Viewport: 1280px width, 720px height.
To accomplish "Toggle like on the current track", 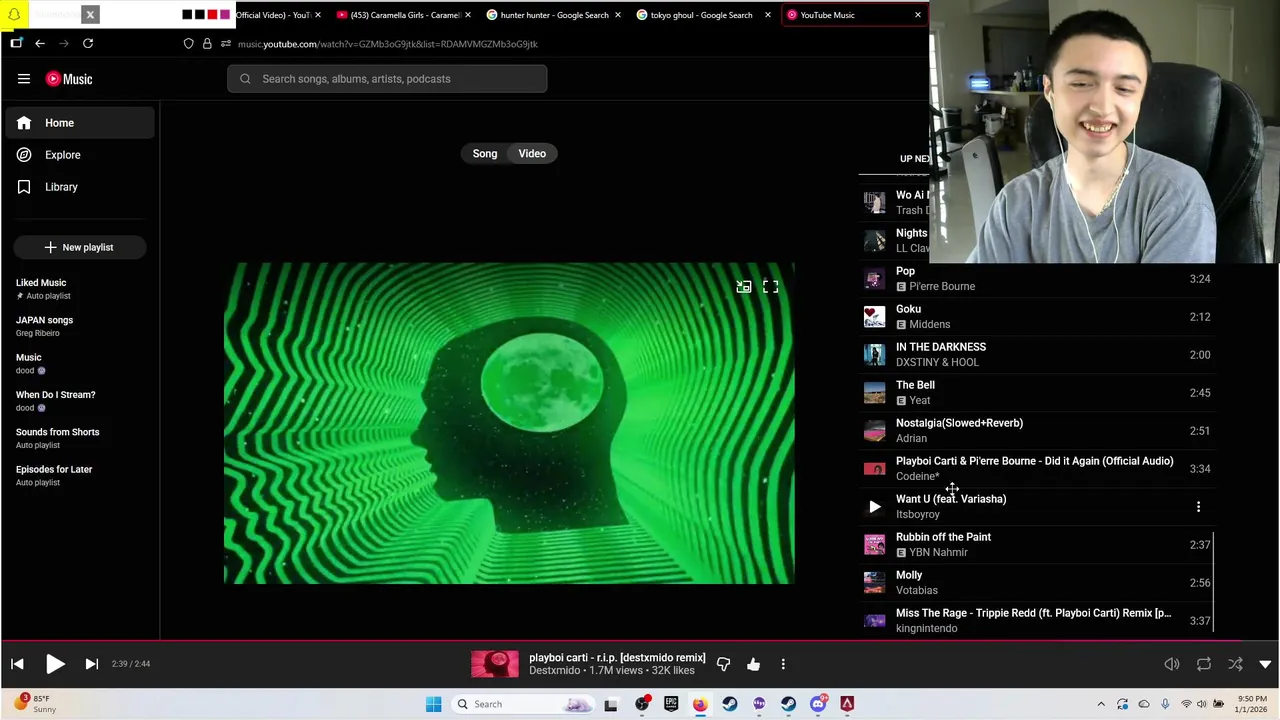I will (753, 664).
